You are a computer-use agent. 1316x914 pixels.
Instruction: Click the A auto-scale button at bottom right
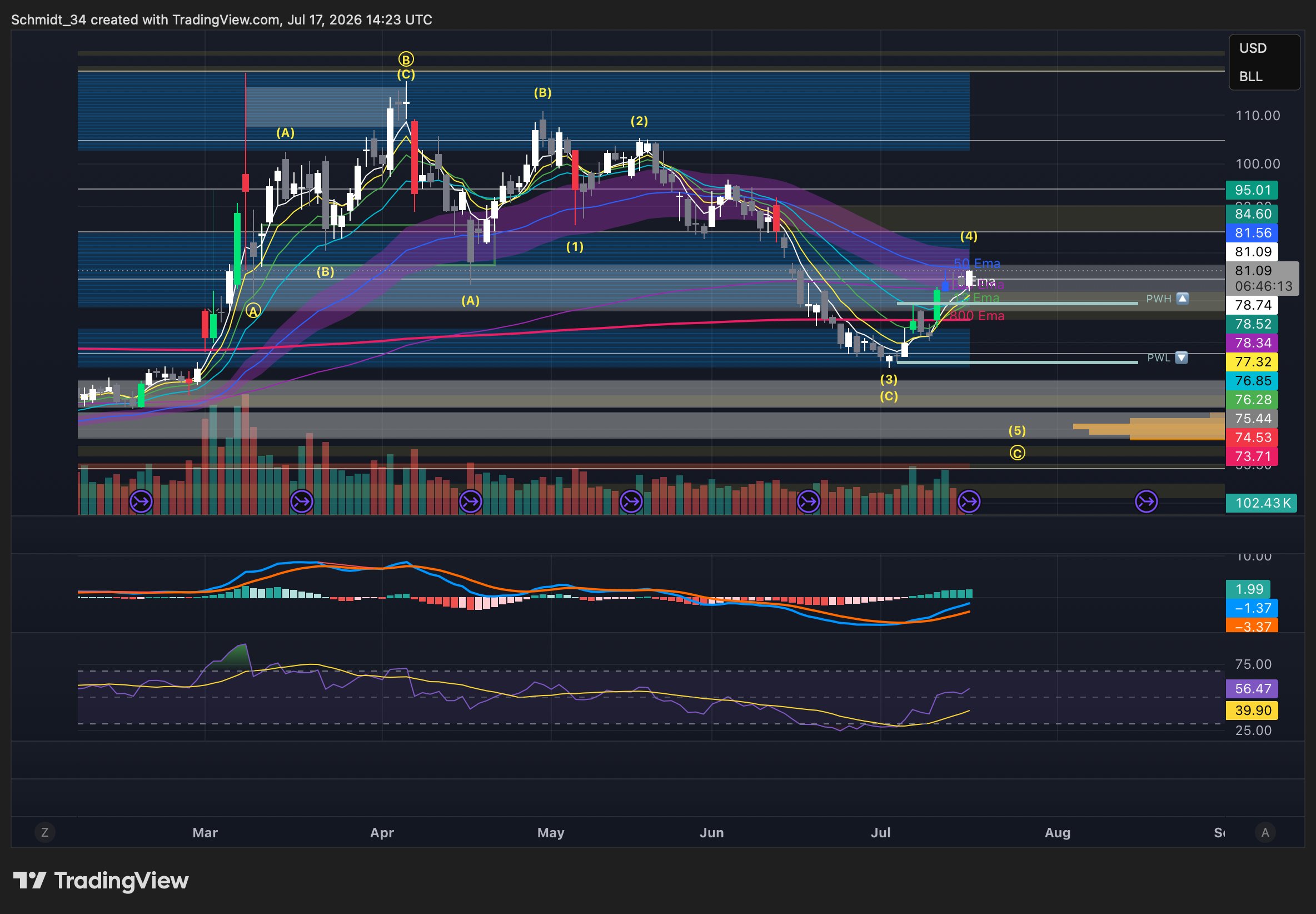click(1265, 832)
